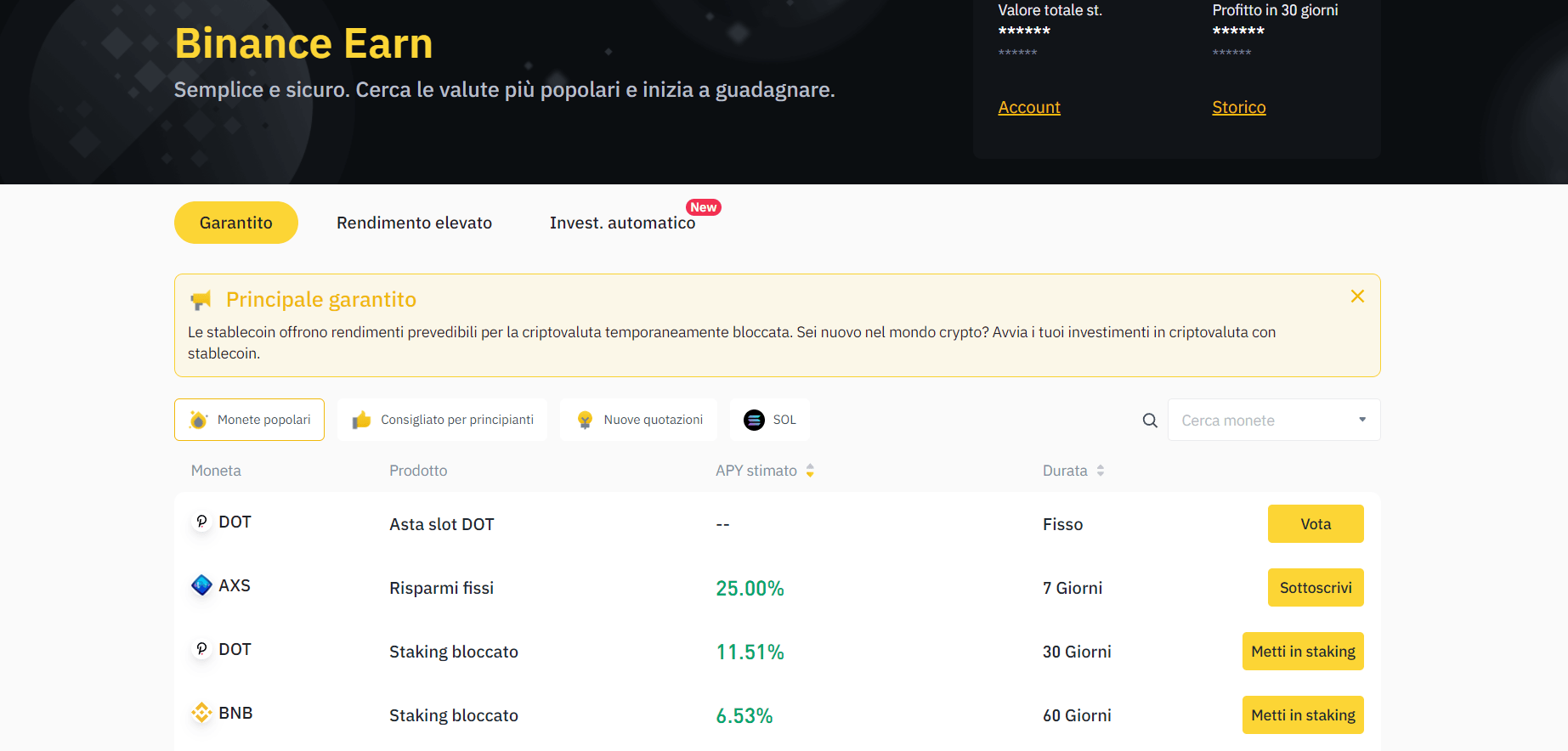Click the 7 Giorni duration
The width and height of the screenshot is (1568, 751).
(1073, 588)
